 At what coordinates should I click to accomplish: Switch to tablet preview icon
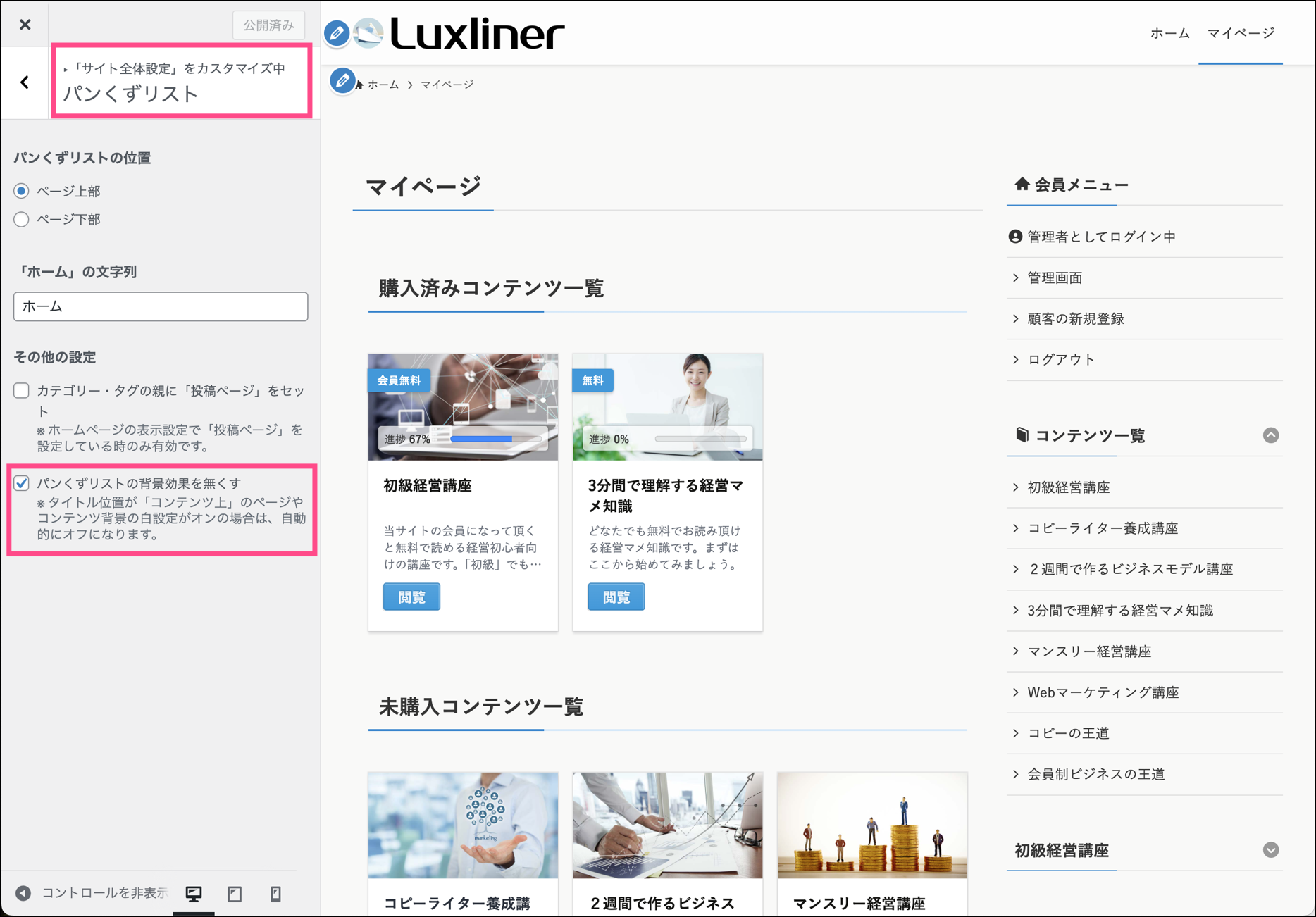[x=235, y=894]
